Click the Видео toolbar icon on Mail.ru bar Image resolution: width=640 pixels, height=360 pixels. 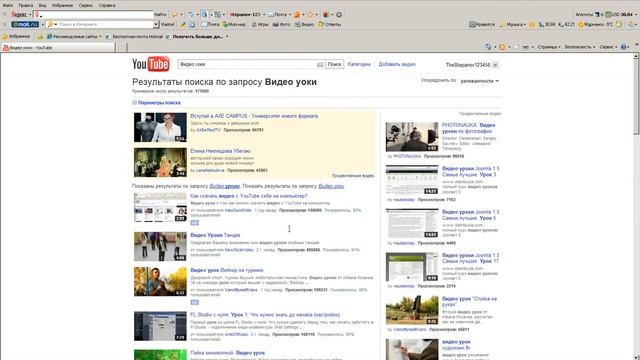(304, 24)
